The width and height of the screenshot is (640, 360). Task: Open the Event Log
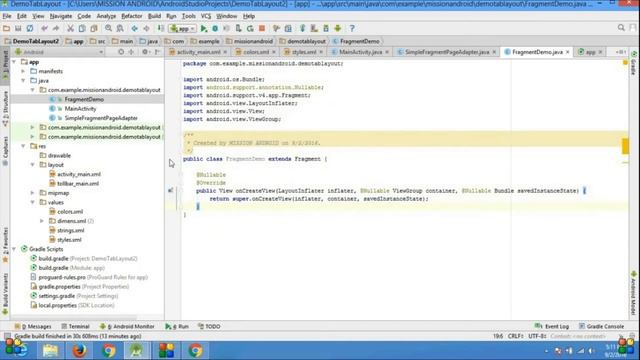(x=552, y=327)
